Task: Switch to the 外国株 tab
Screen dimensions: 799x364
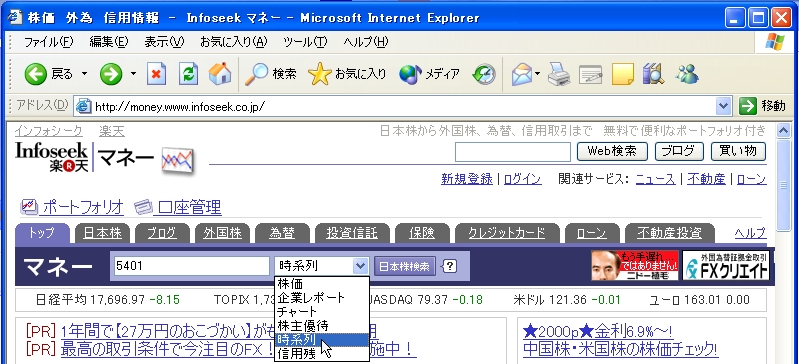Action: tap(222, 233)
